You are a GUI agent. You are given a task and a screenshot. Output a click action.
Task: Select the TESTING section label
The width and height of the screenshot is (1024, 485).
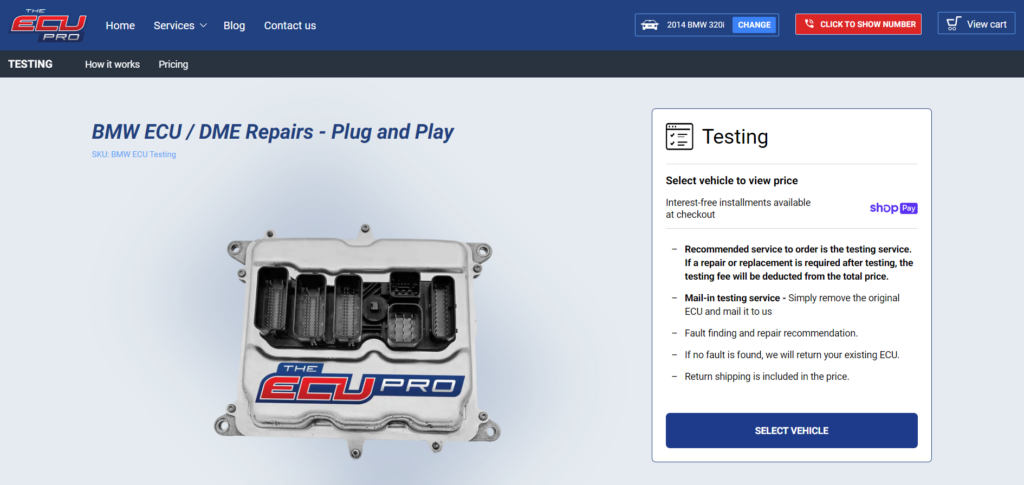coord(30,64)
